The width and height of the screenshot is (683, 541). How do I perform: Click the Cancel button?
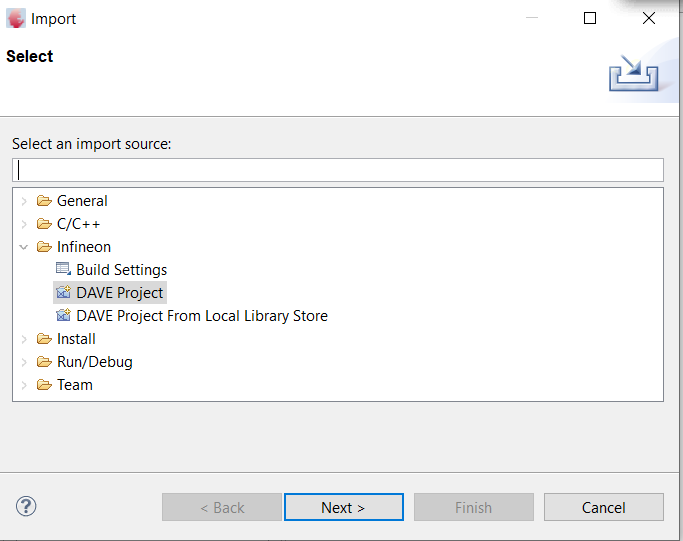[604, 507]
